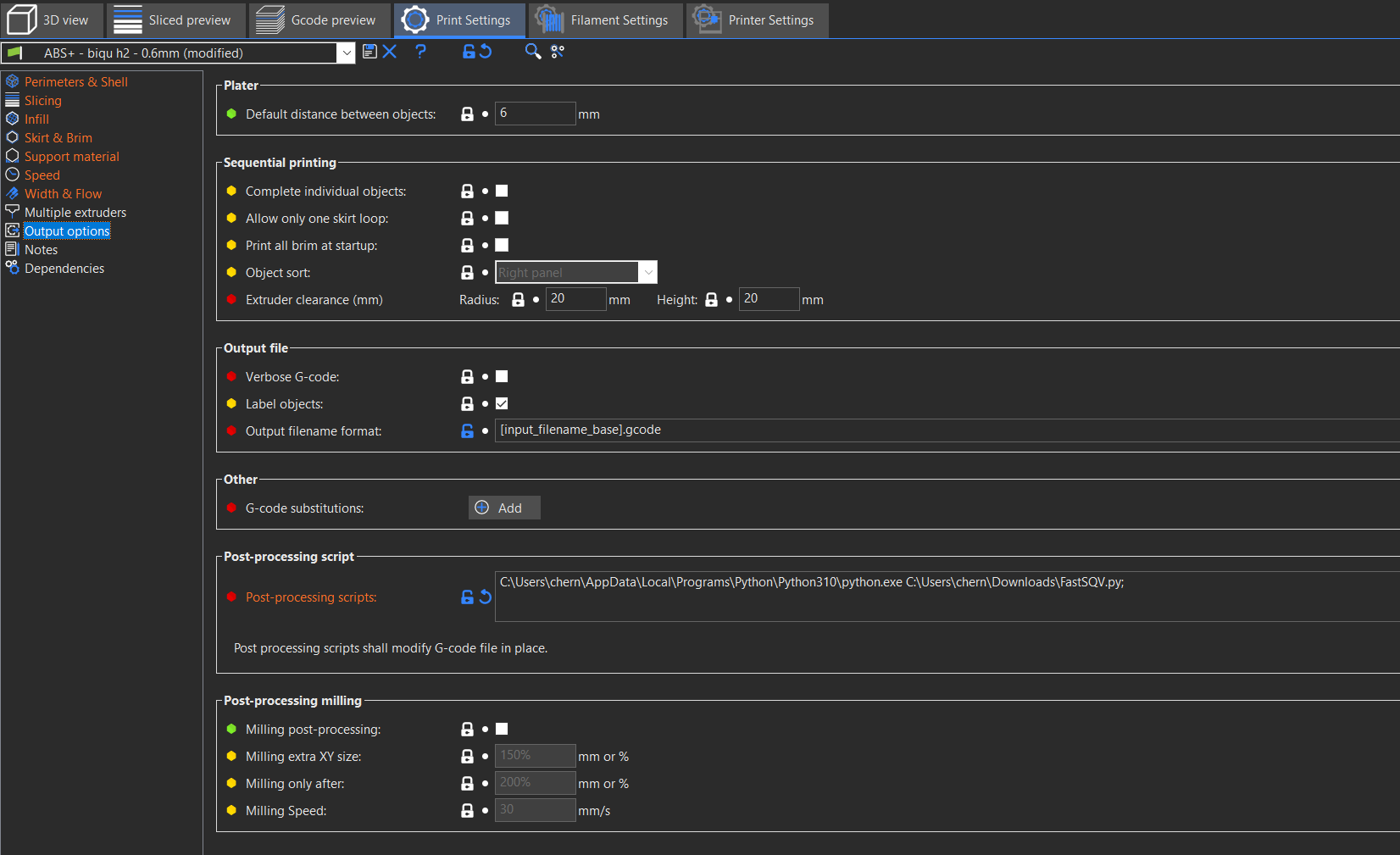Open the Skirt & Brim page

pyautogui.click(x=58, y=138)
